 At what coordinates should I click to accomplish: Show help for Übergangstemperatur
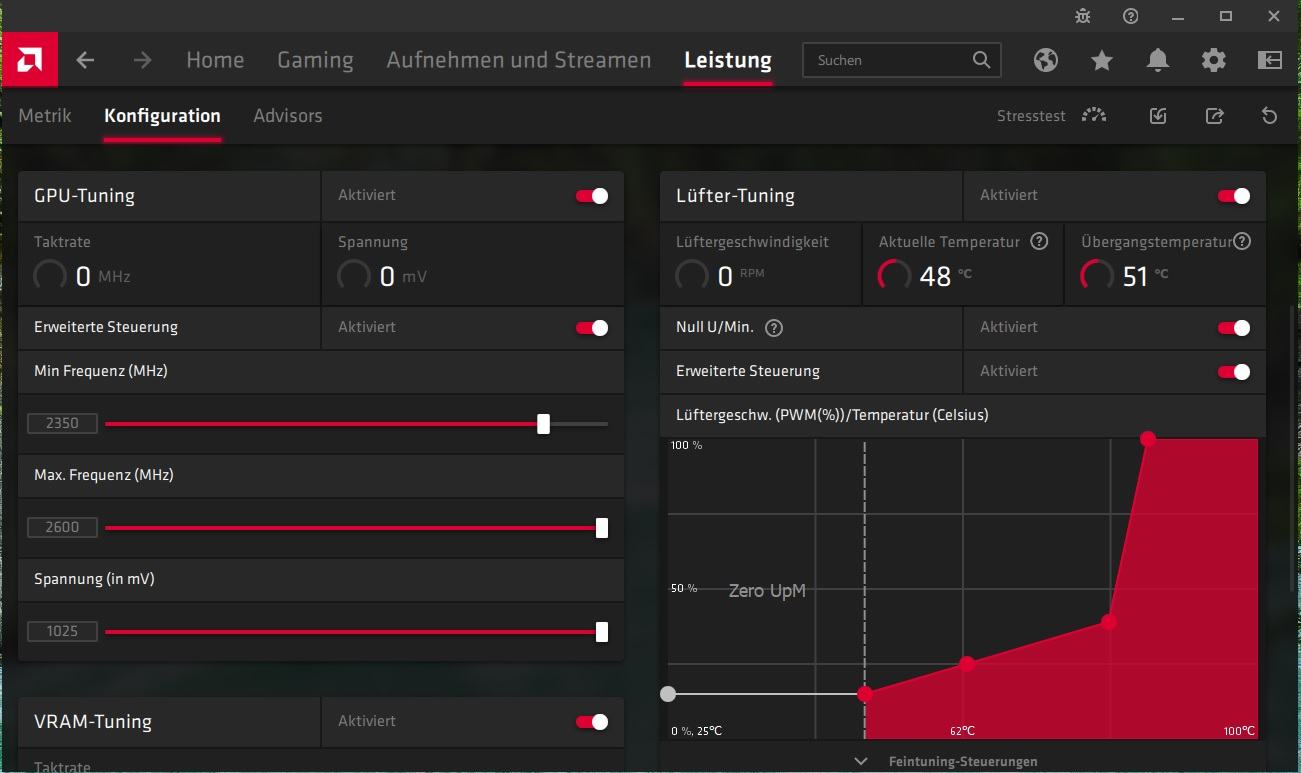[1242, 241]
